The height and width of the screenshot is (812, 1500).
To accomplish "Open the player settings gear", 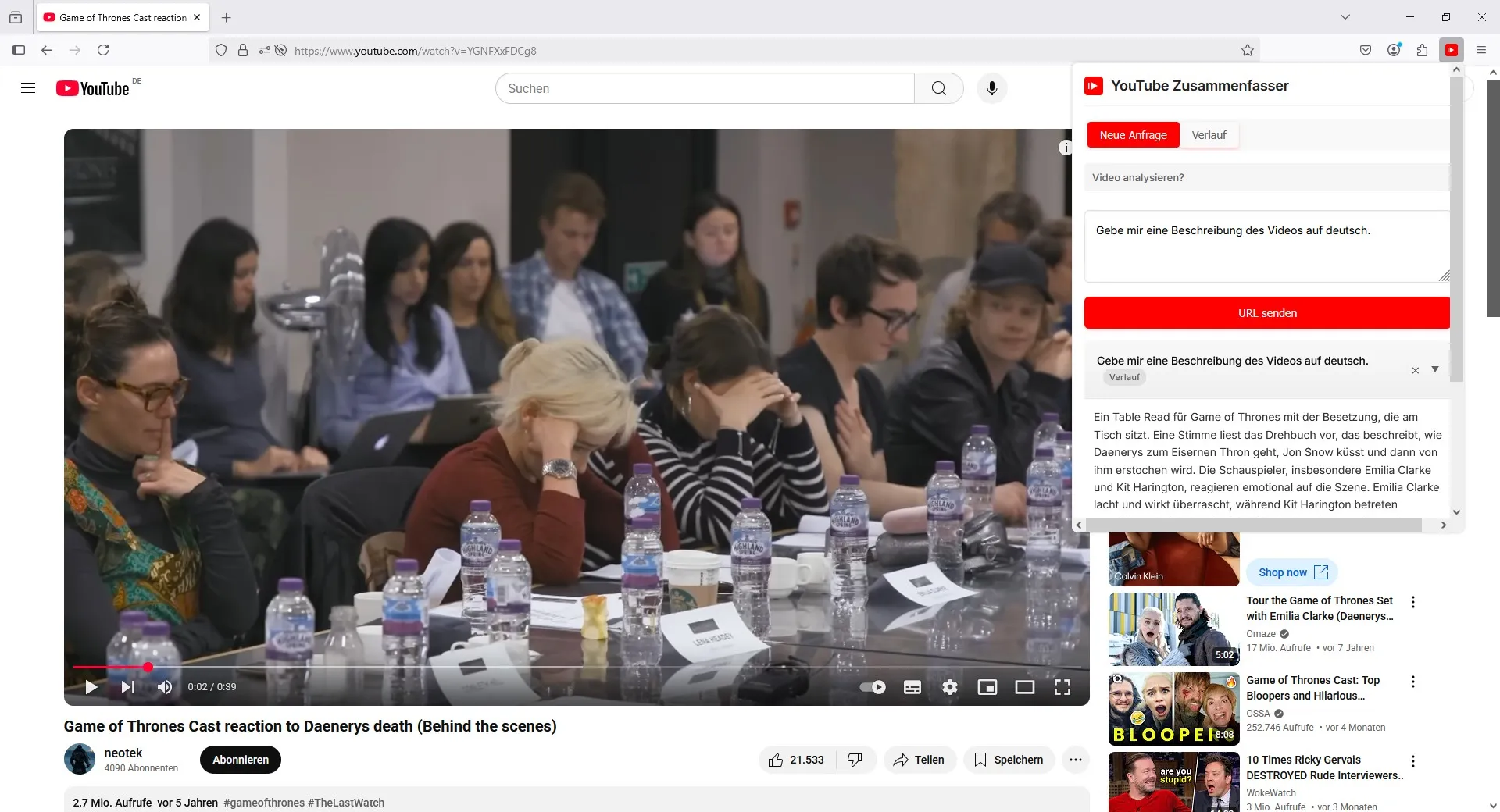I will click(950, 687).
